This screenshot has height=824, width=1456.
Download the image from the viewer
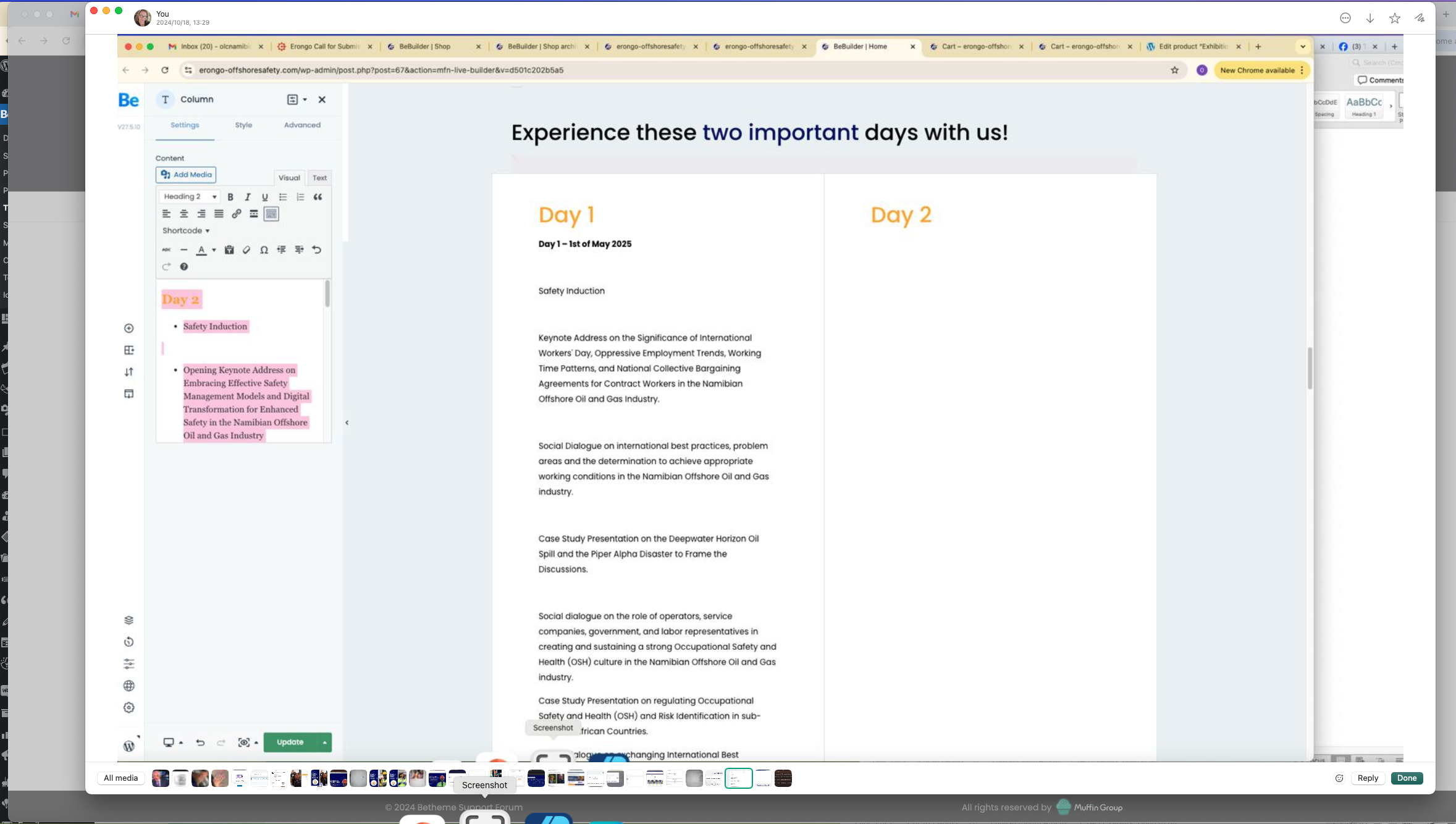pyautogui.click(x=1370, y=19)
